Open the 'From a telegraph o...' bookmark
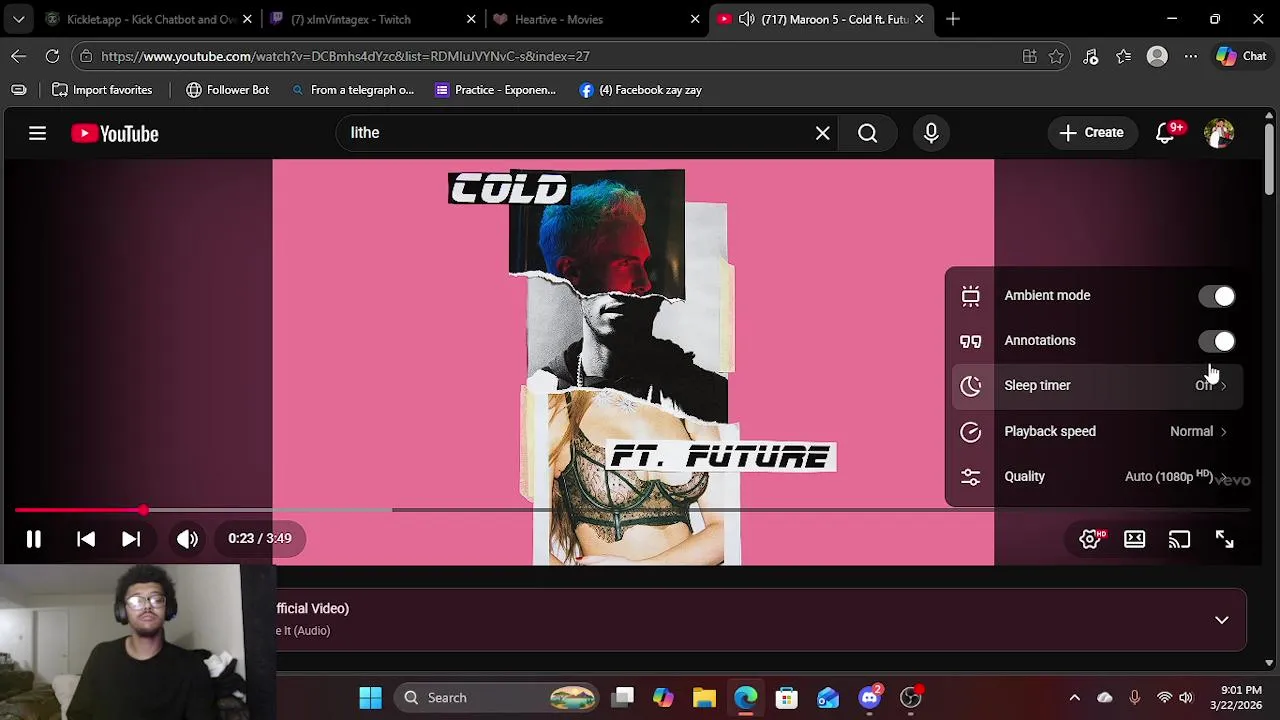1280x720 pixels. pos(352,90)
